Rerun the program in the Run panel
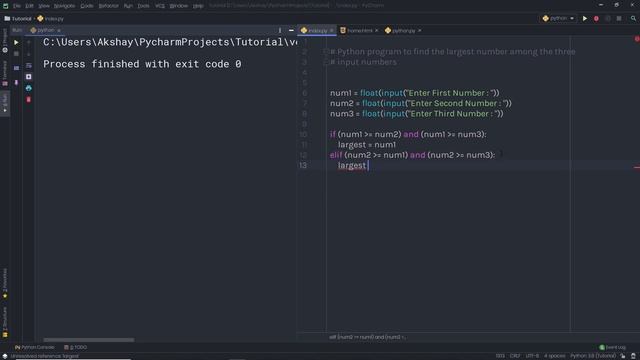 click(x=16, y=42)
